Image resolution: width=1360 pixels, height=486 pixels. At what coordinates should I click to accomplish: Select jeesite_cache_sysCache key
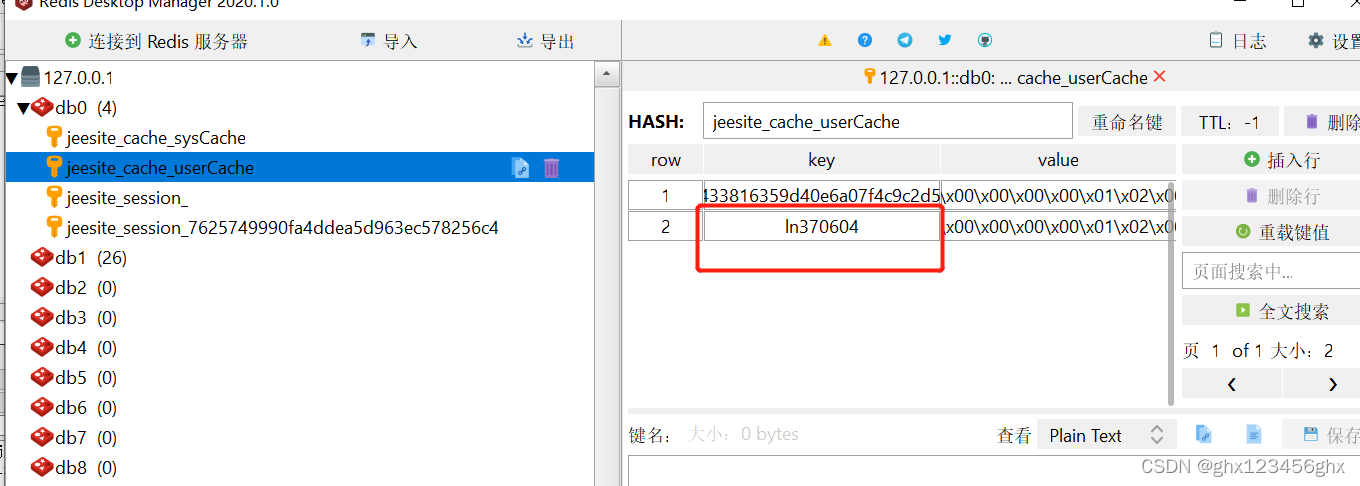pyautogui.click(x=156, y=138)
